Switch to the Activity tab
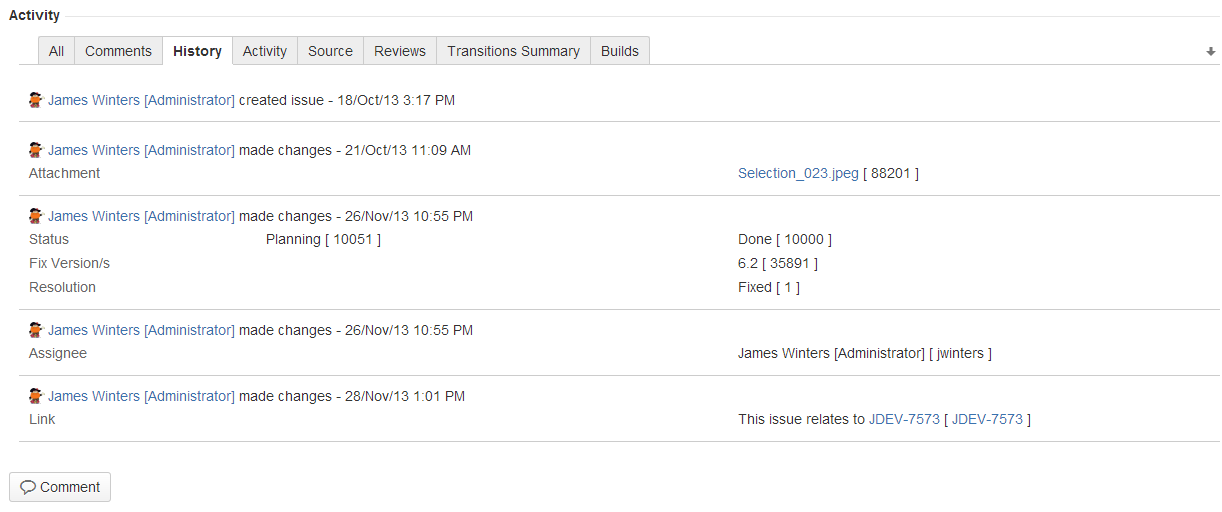The height and width of the screenshot is (512, 1222). (x=265, y=51)
